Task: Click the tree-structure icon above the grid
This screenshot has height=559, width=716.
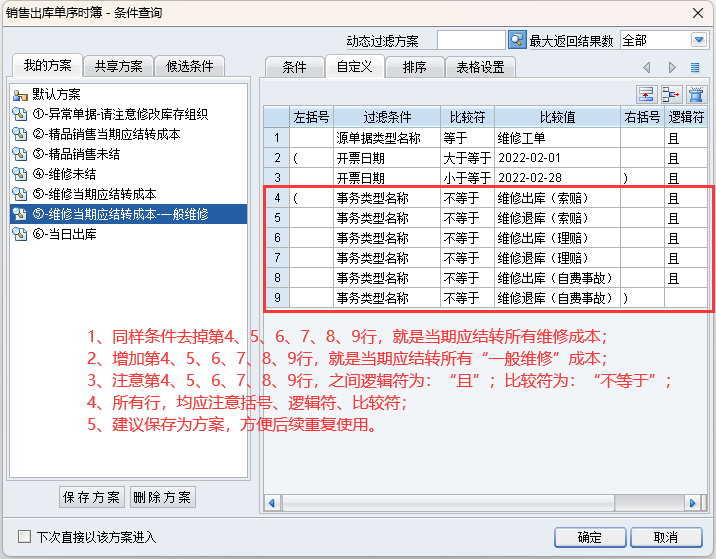Action: pyautogui.click(x=671, y=94)
